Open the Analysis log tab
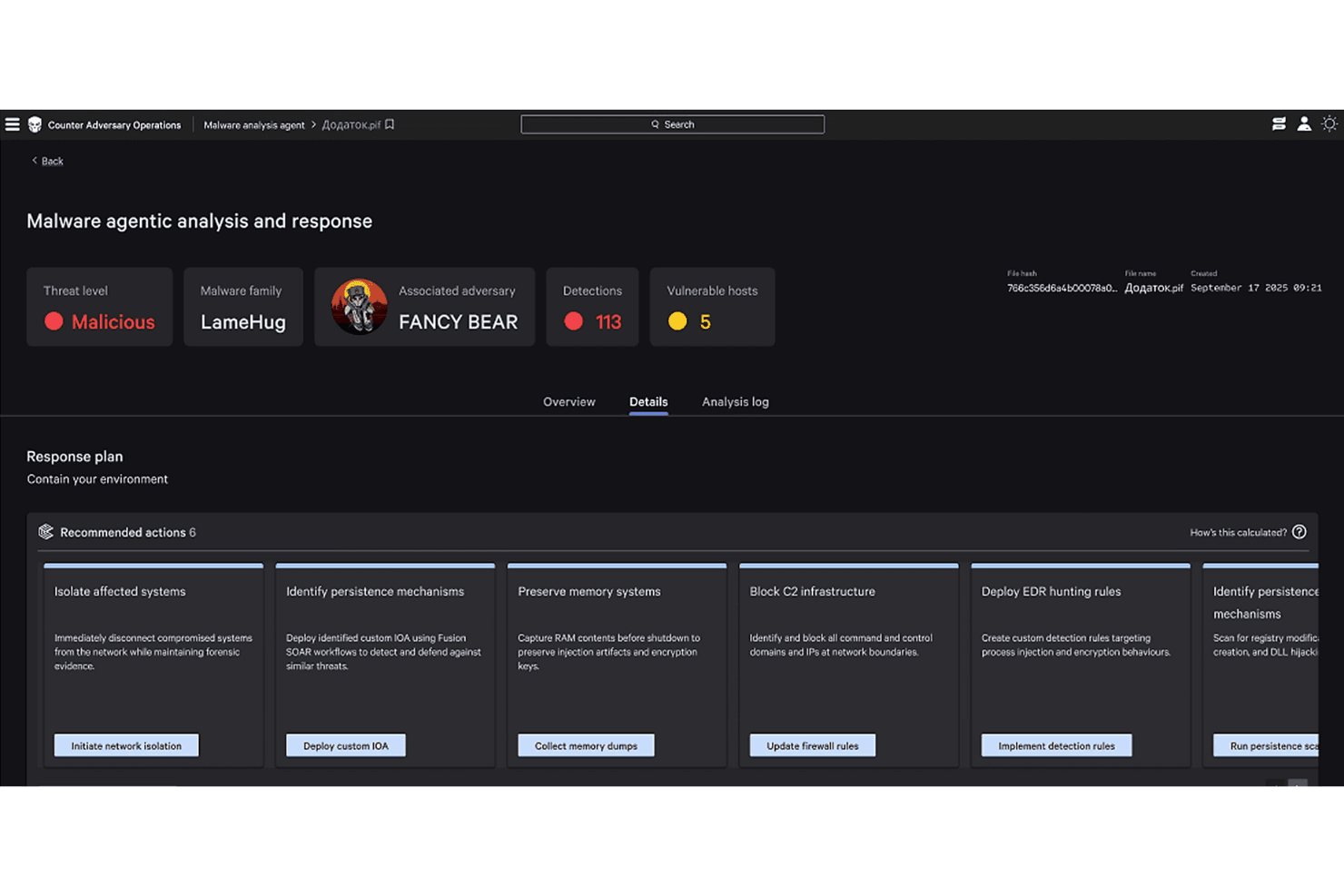 tap(736, 402)
